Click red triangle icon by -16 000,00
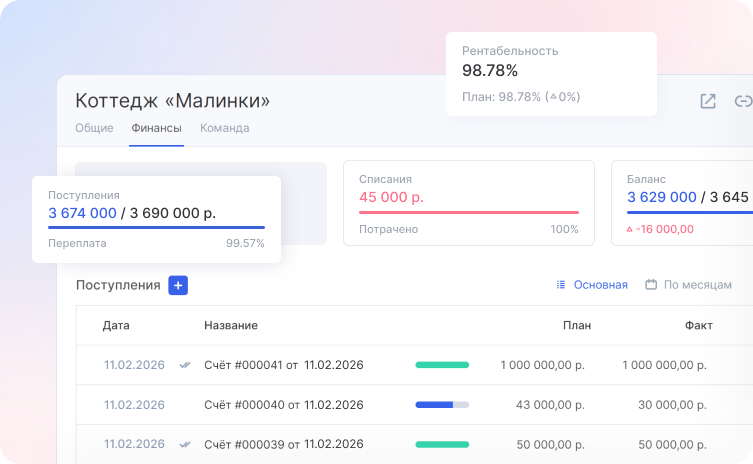The height and width of the screenshot is (464, 753). [629, 229]
